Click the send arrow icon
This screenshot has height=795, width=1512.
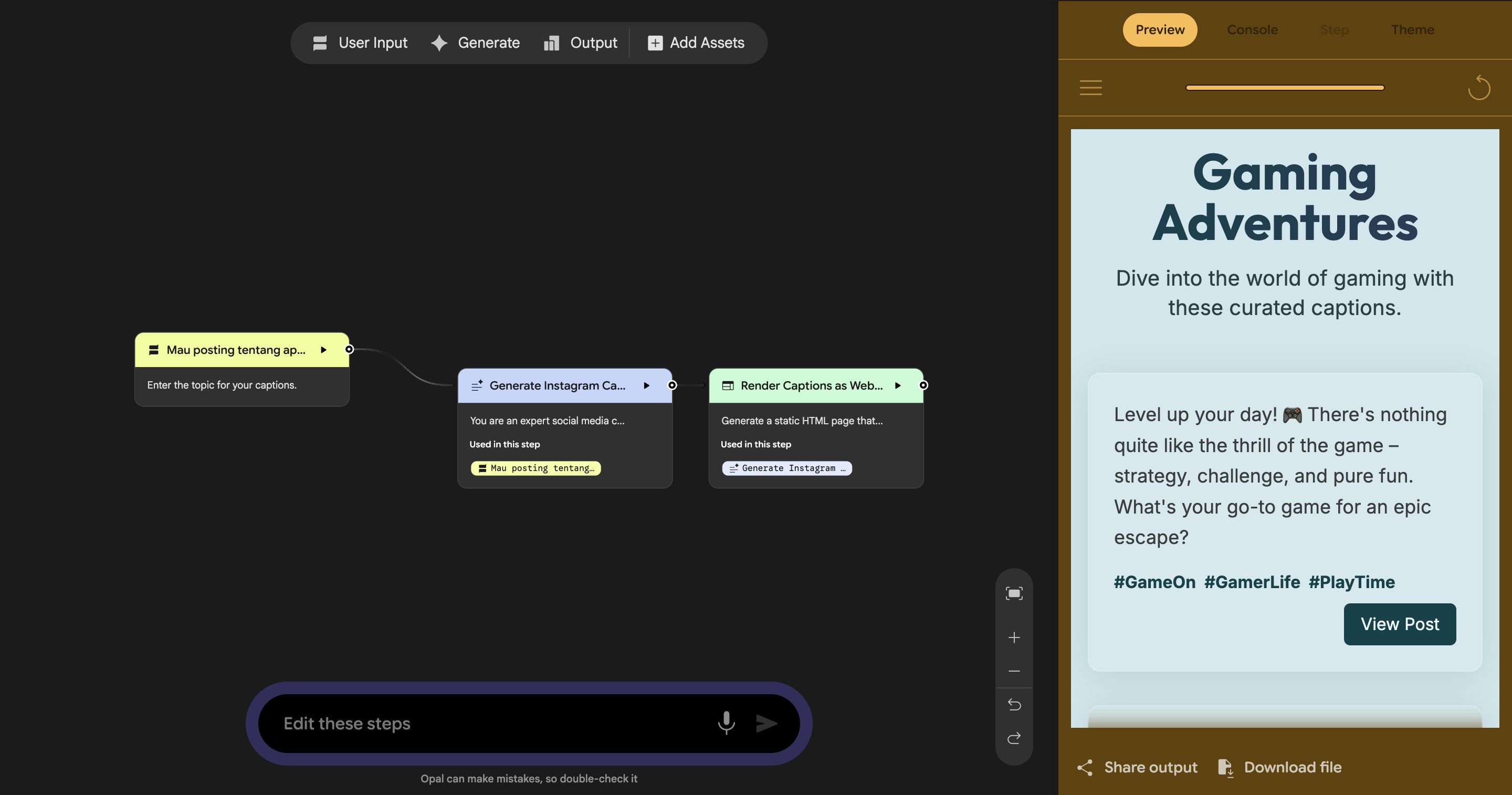click(766, 724)
